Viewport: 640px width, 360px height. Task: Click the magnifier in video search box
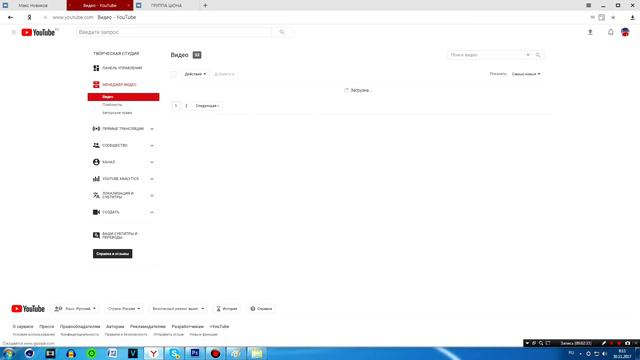pos(538,55)
